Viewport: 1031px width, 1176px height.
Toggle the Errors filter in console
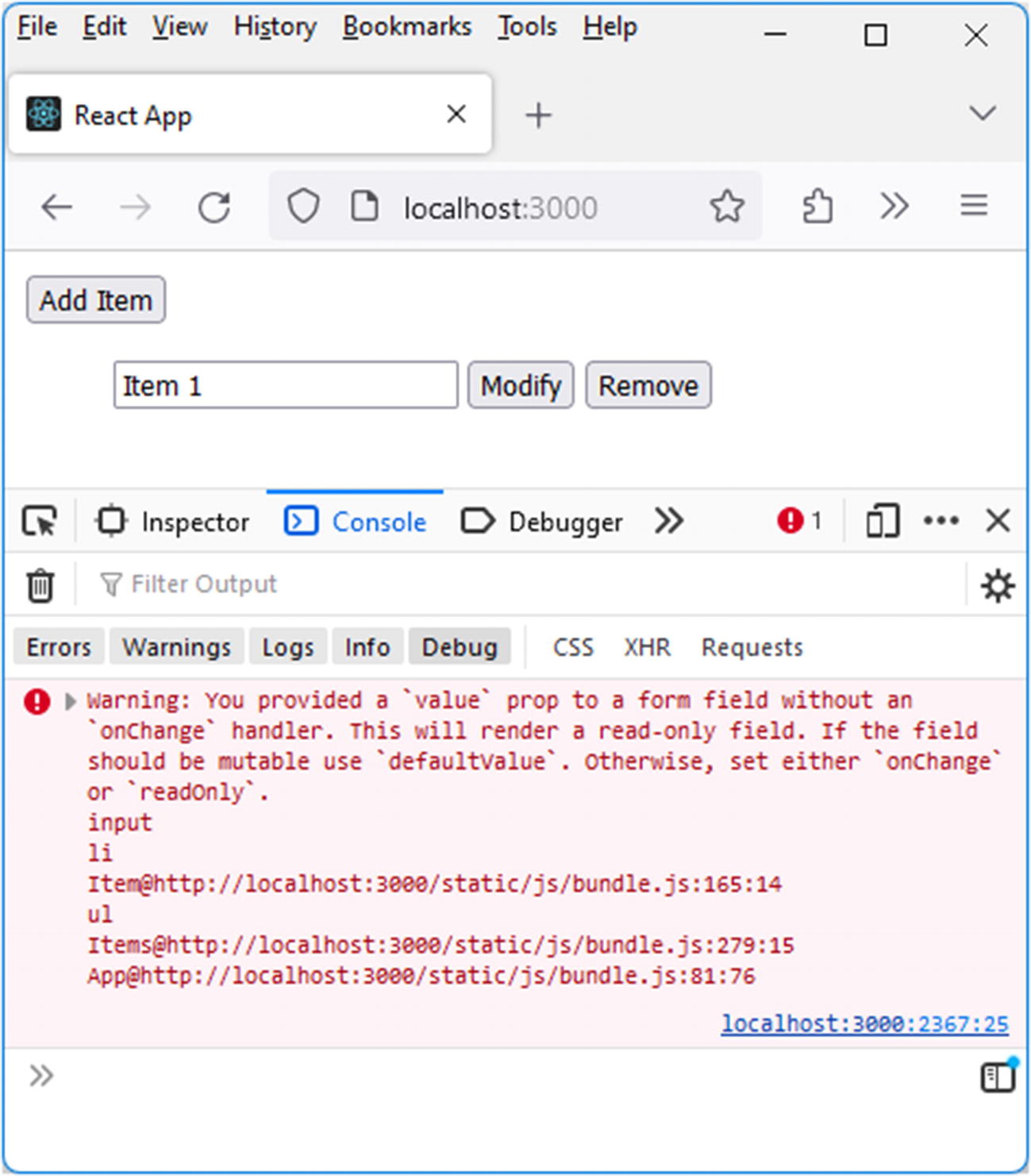pos(59,647)
